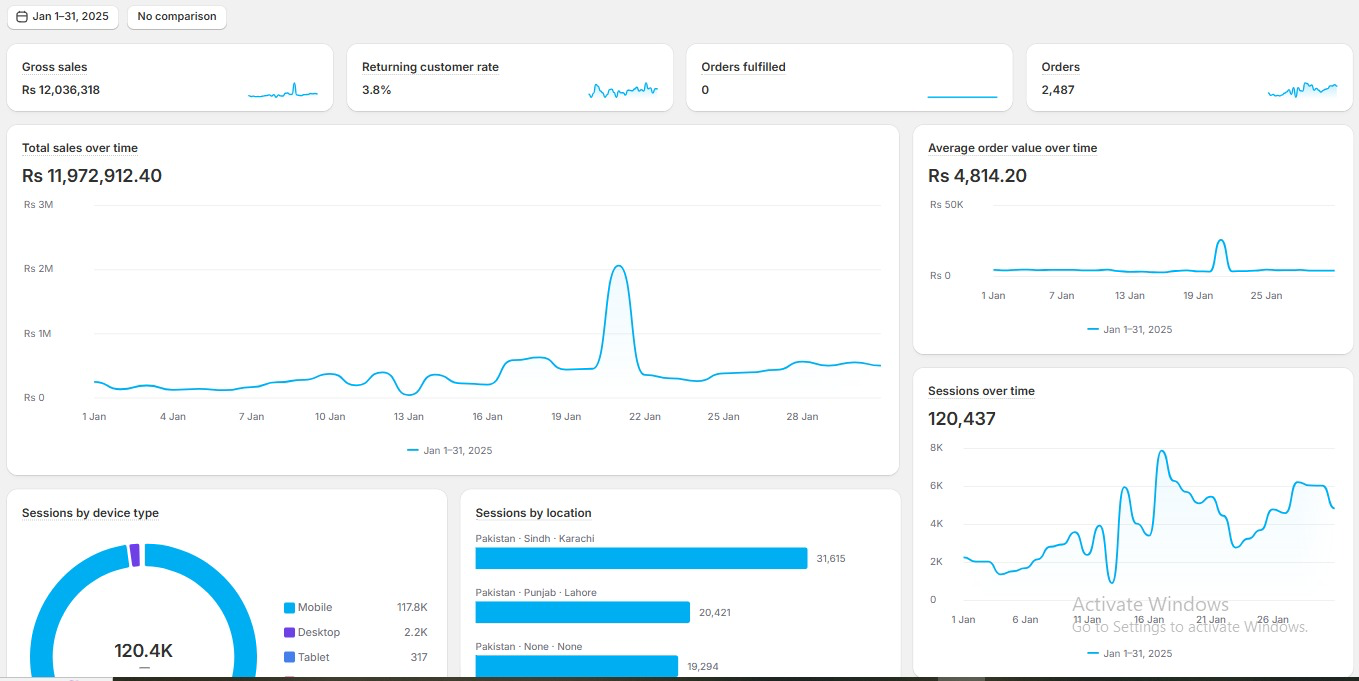Screen dimensions: 1359x681
Task: Click the 16 Jan sessions peak
Action: pyautogui.click(x=1162, y=451)
